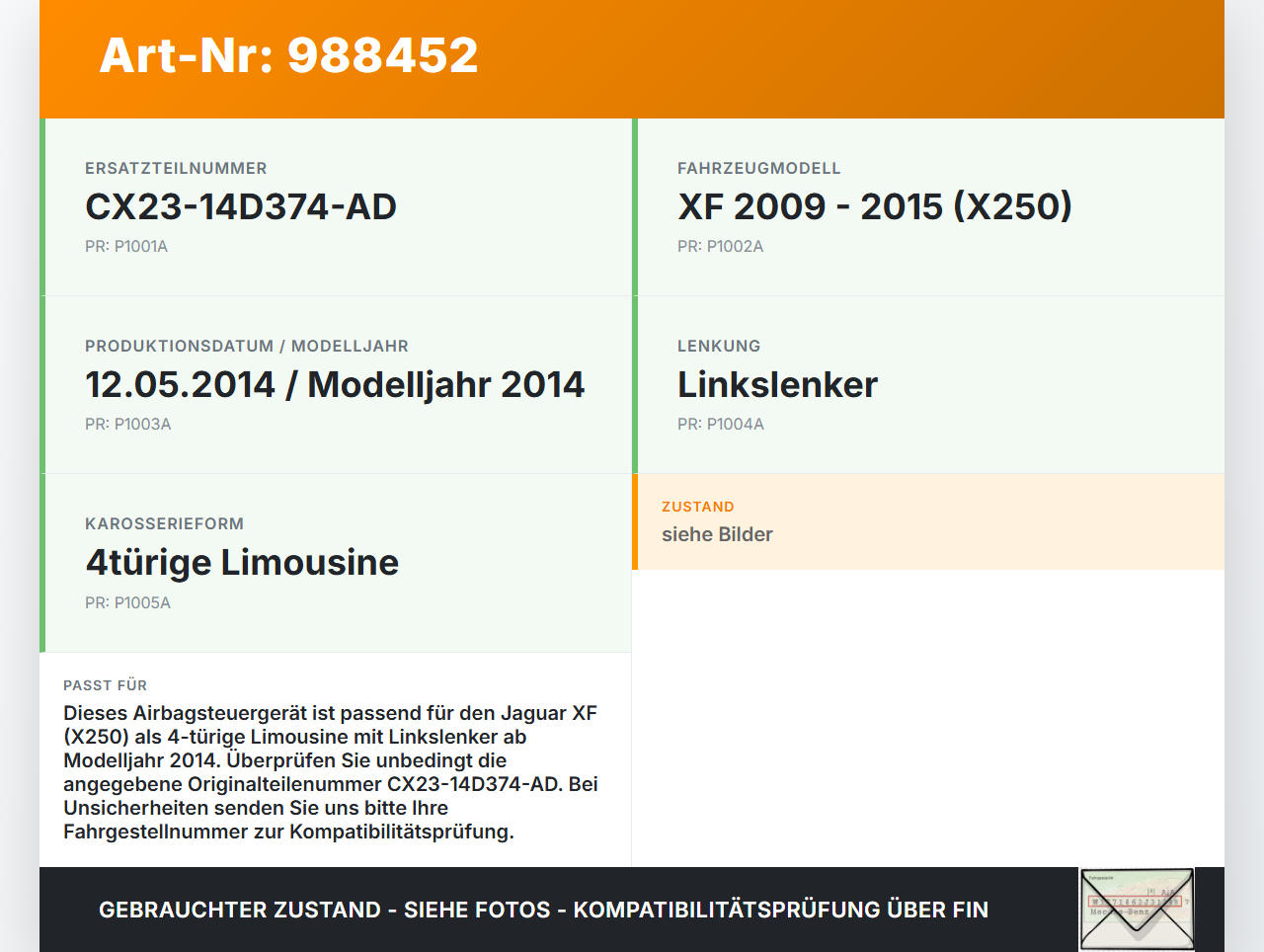Select the Karosserieform info card
The image size is (1264, 952).
point(336,562)
